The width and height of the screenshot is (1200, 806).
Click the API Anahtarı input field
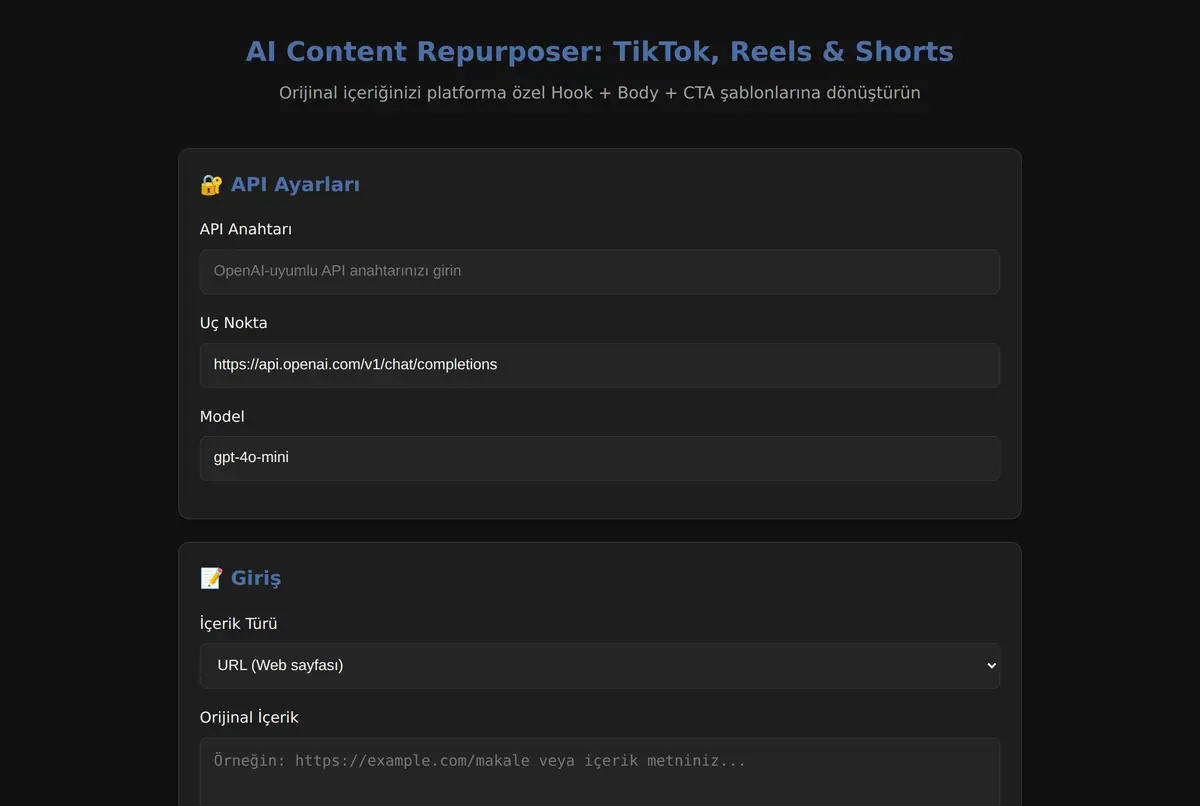click(600, 272)
